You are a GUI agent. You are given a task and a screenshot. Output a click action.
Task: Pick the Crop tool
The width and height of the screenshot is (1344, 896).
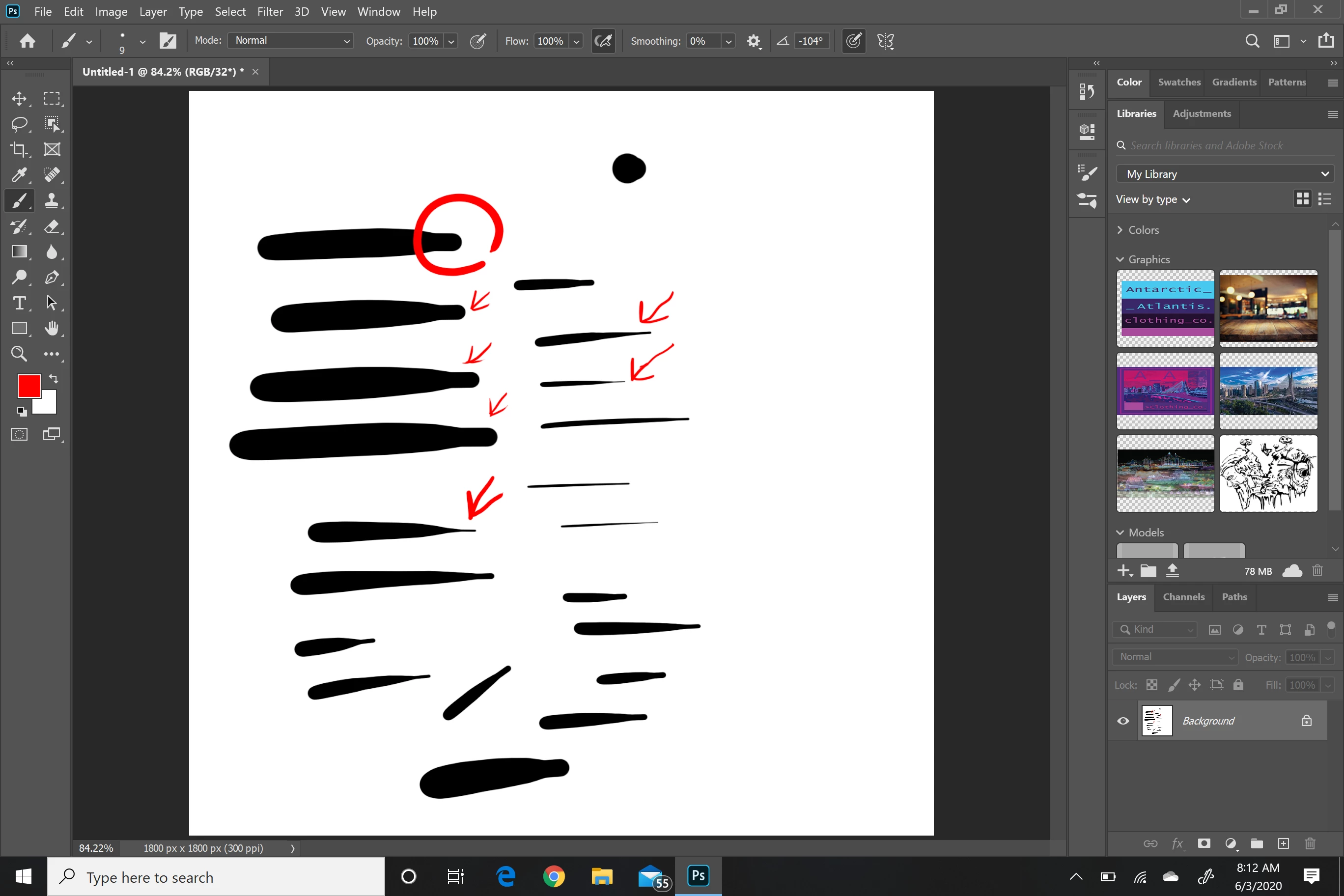pos(19,150)
